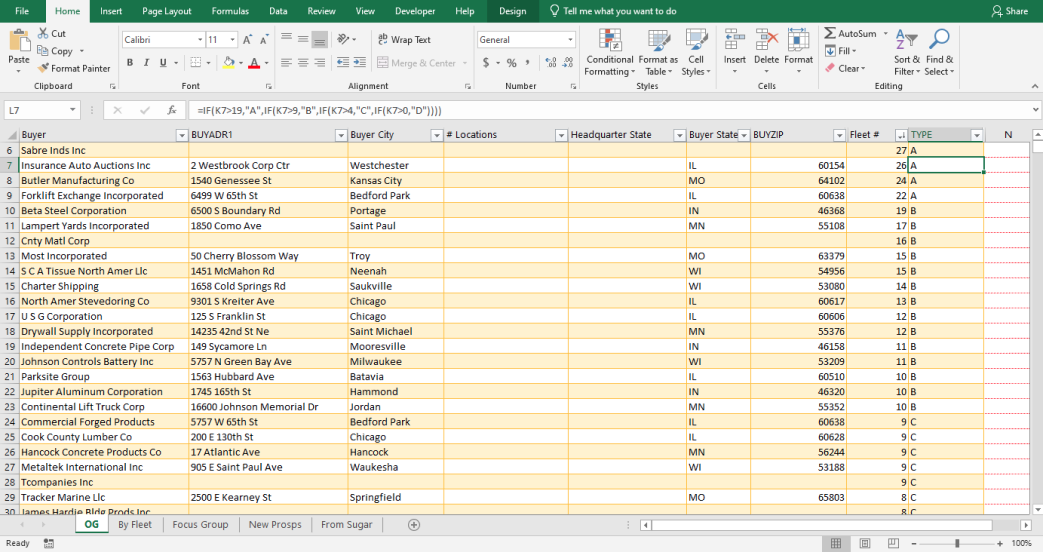Open Conditional Formatting menu
The height and width of the screenshot is (552, 1043).
[x=610, y=52]
